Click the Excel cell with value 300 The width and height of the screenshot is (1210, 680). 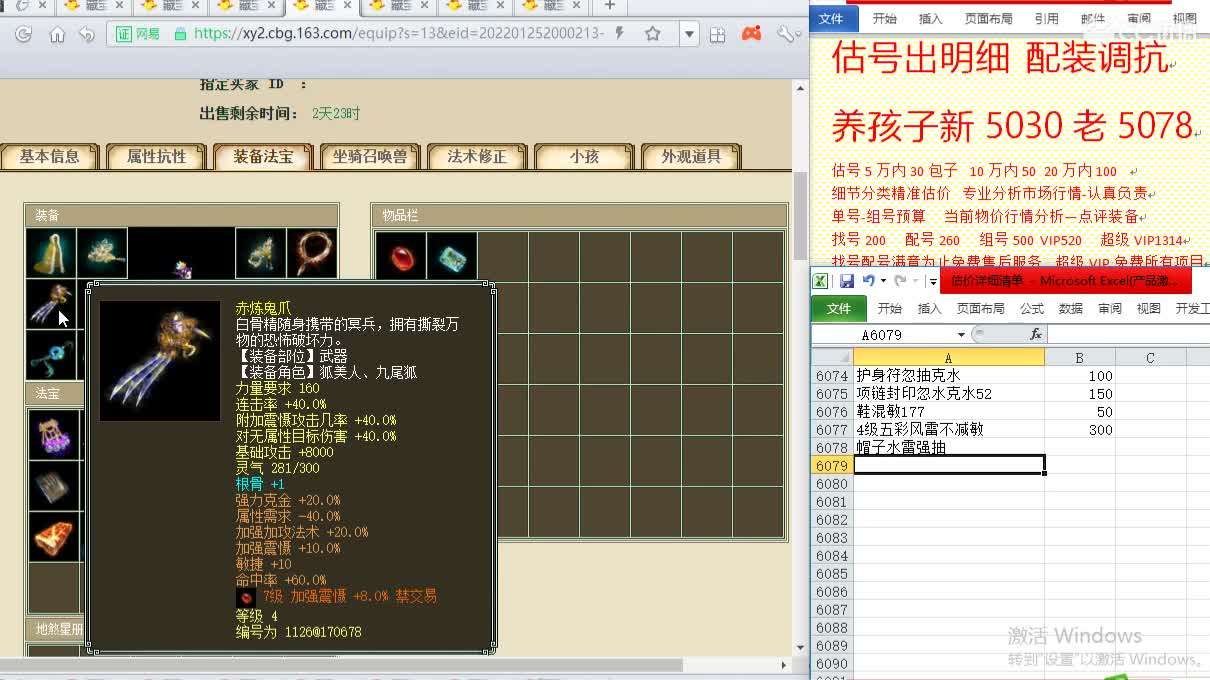[x=1080, y=430]
